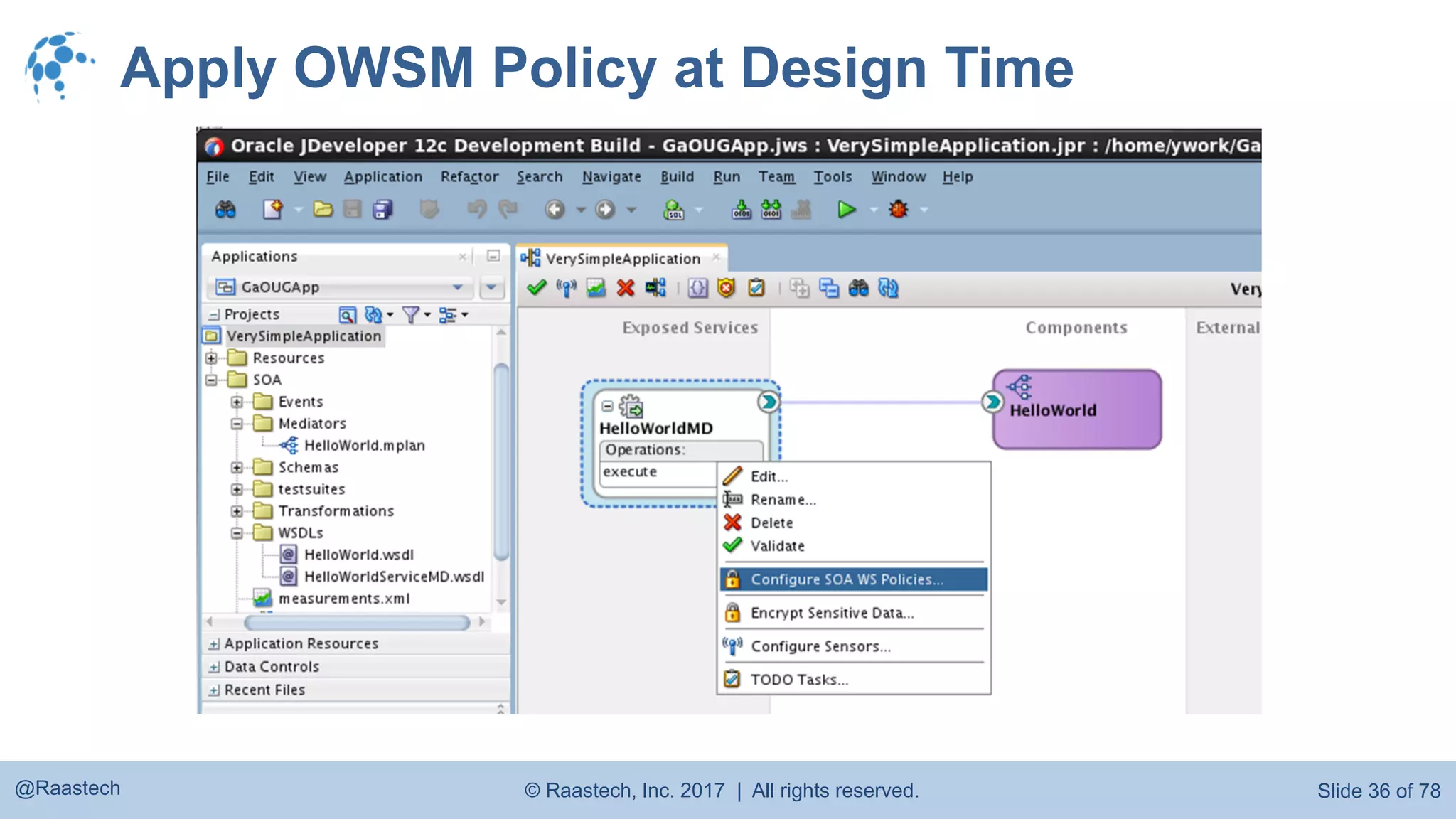Expand the Schemas folder node
Image resolution: width=1456 pixels, height=819 pixels.
click(x=237, y=467)
